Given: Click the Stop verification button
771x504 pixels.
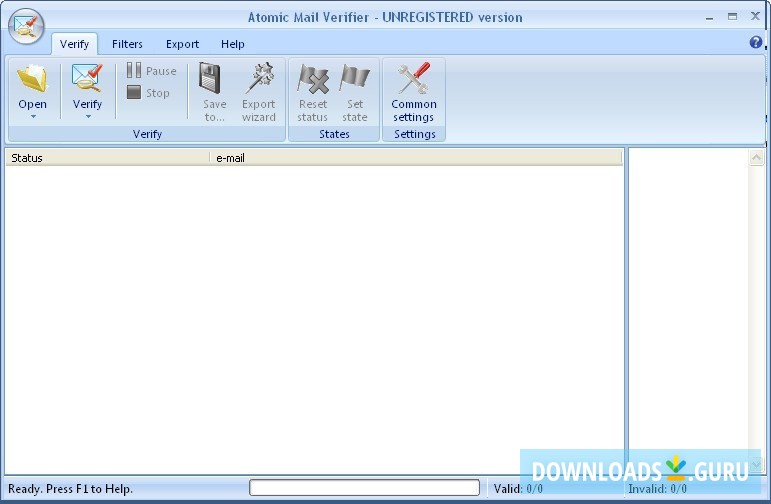Looking at the screenshot, I should coord(148,92).
